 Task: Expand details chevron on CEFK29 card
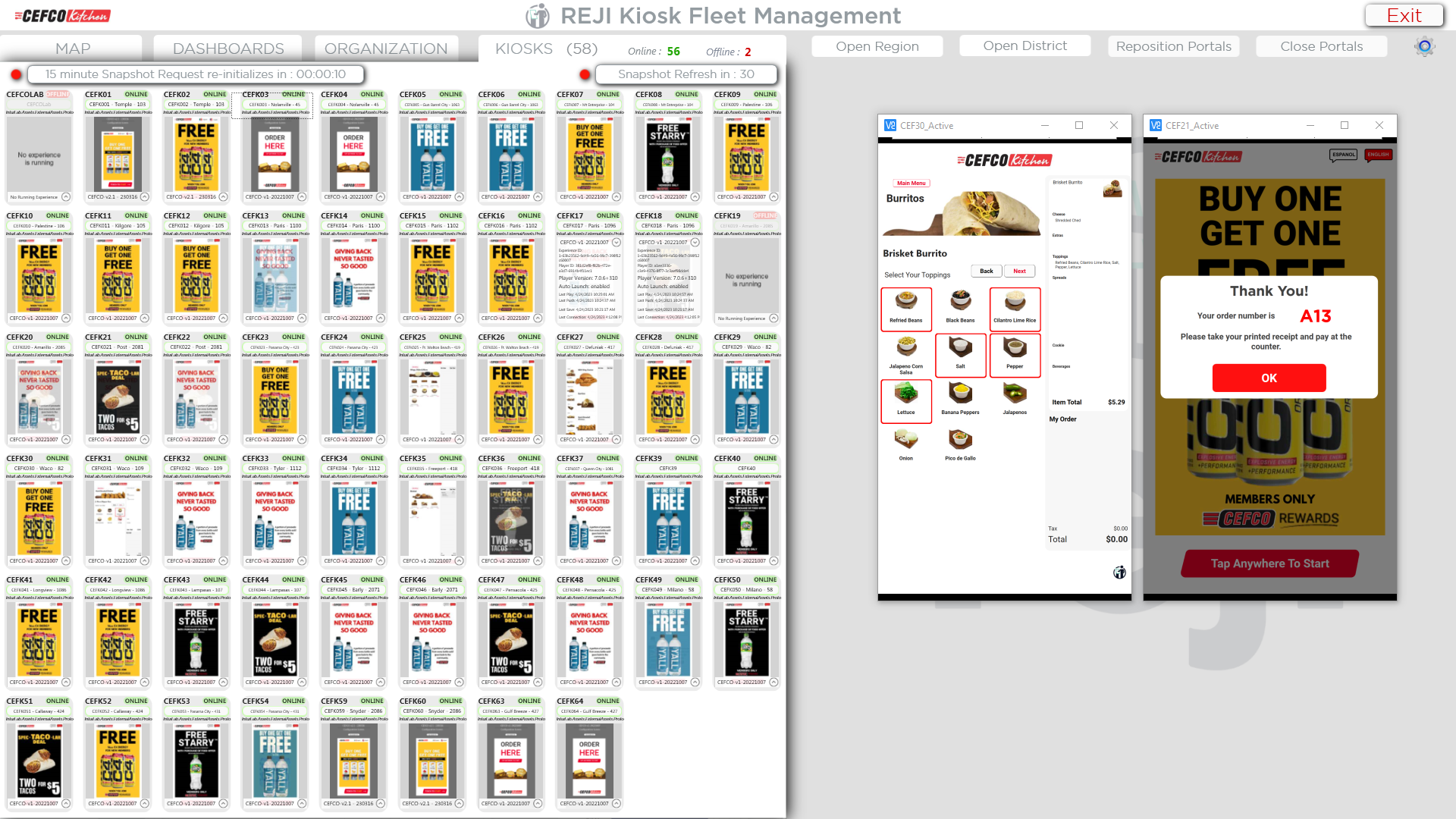773,440
